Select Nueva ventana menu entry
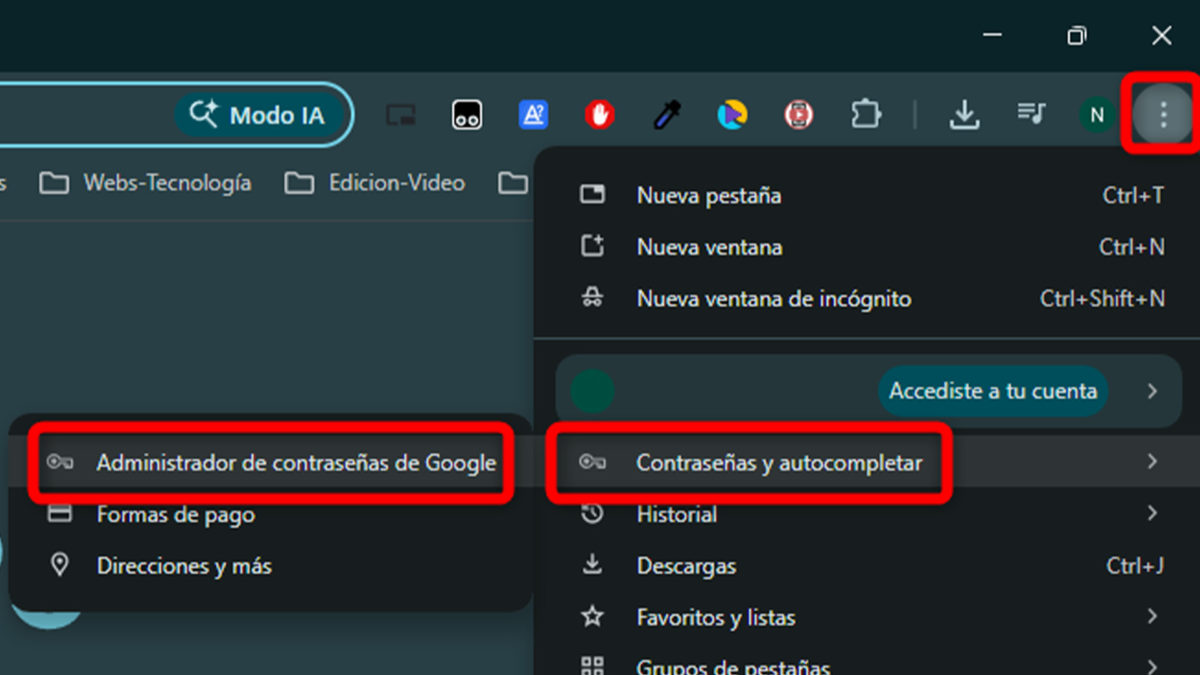The width and height of the screenshot is (1200, 675). [867, 247]
